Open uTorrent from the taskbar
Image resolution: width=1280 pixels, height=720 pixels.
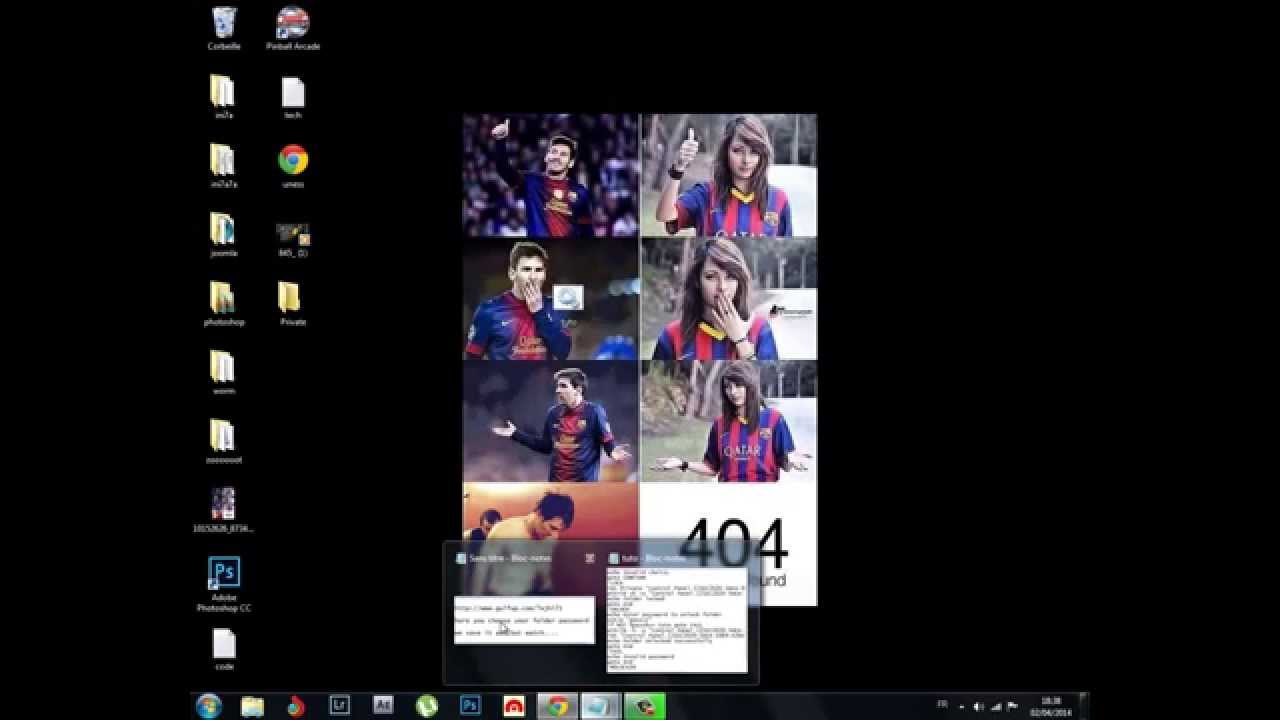(427, 706)
